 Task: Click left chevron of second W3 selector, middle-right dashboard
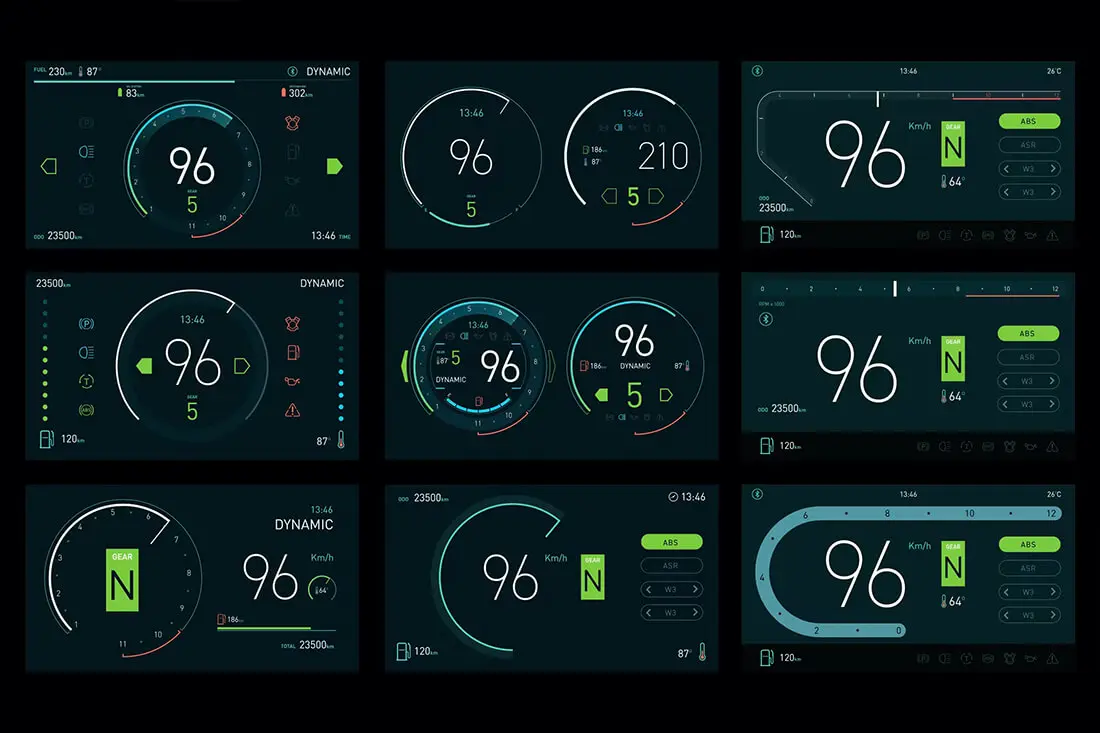pos(1004,405)
